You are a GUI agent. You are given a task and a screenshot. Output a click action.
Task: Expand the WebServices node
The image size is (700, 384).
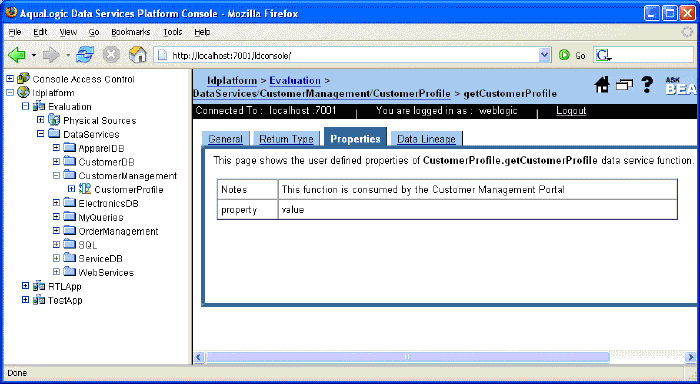[56, 271]
